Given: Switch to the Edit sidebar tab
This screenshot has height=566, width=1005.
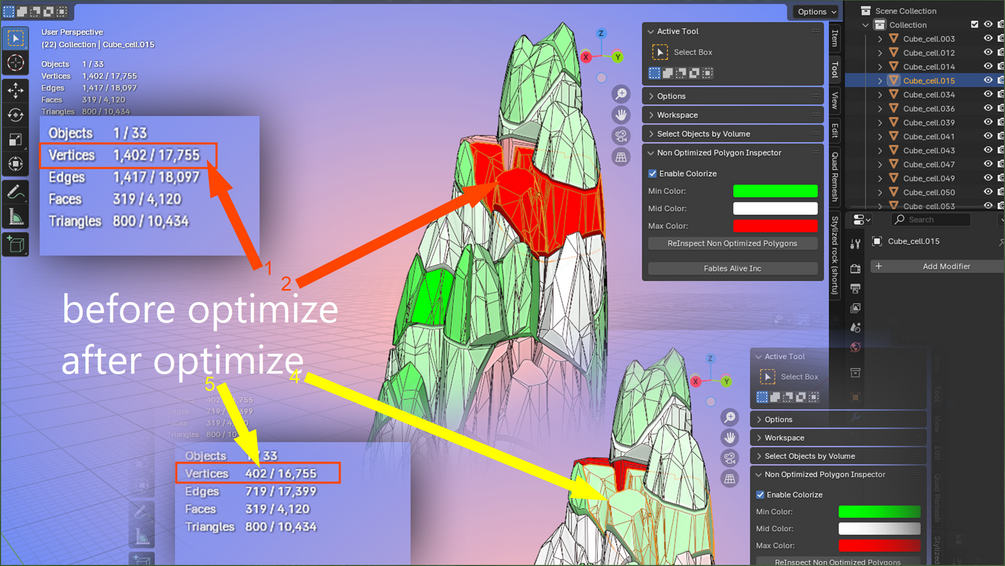Looking at the screenshot, I should pos(835,130).
